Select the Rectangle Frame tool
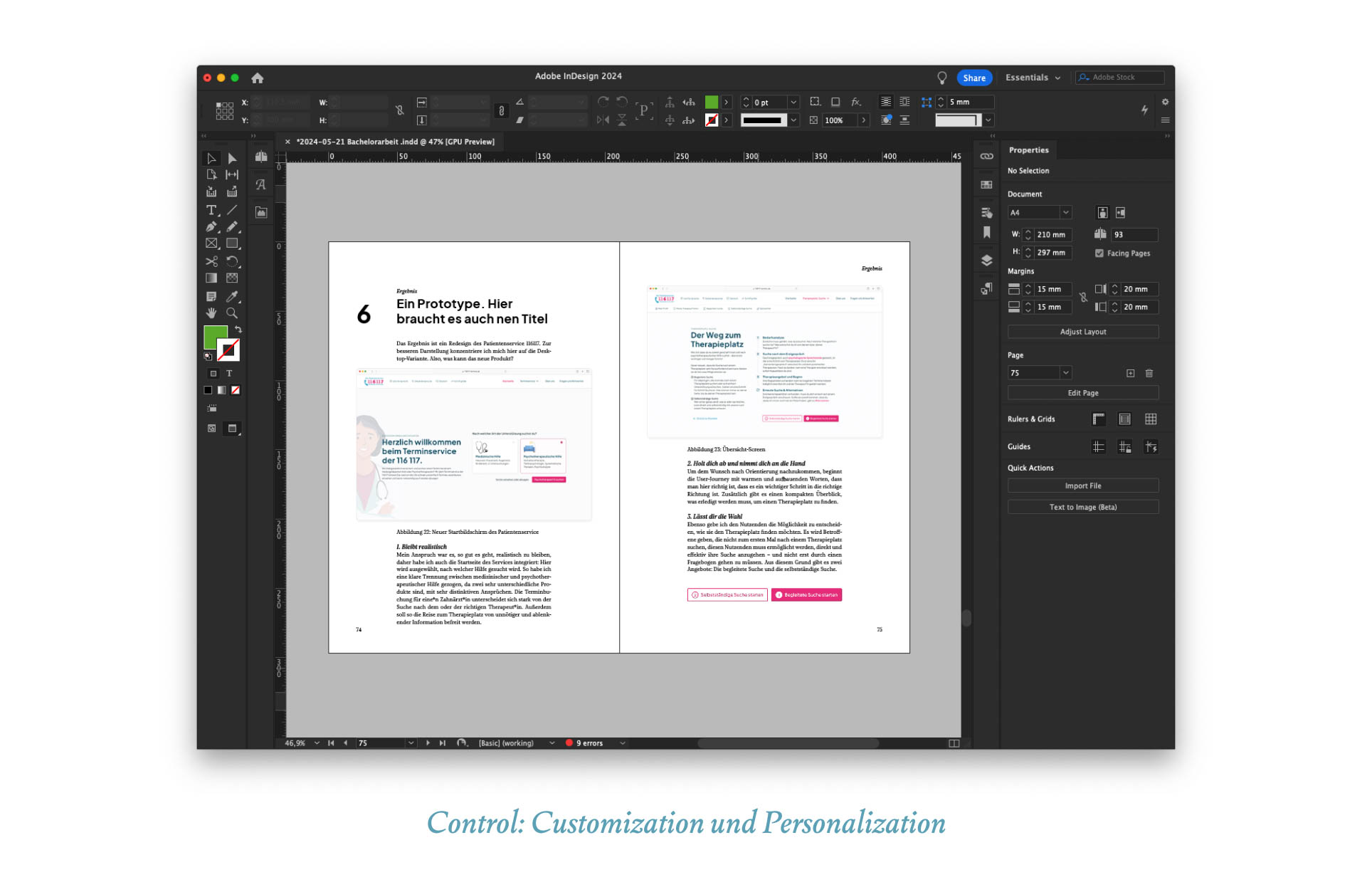Image resolution: width=1372 pixels, height=887 pixels. coord(211,243)
